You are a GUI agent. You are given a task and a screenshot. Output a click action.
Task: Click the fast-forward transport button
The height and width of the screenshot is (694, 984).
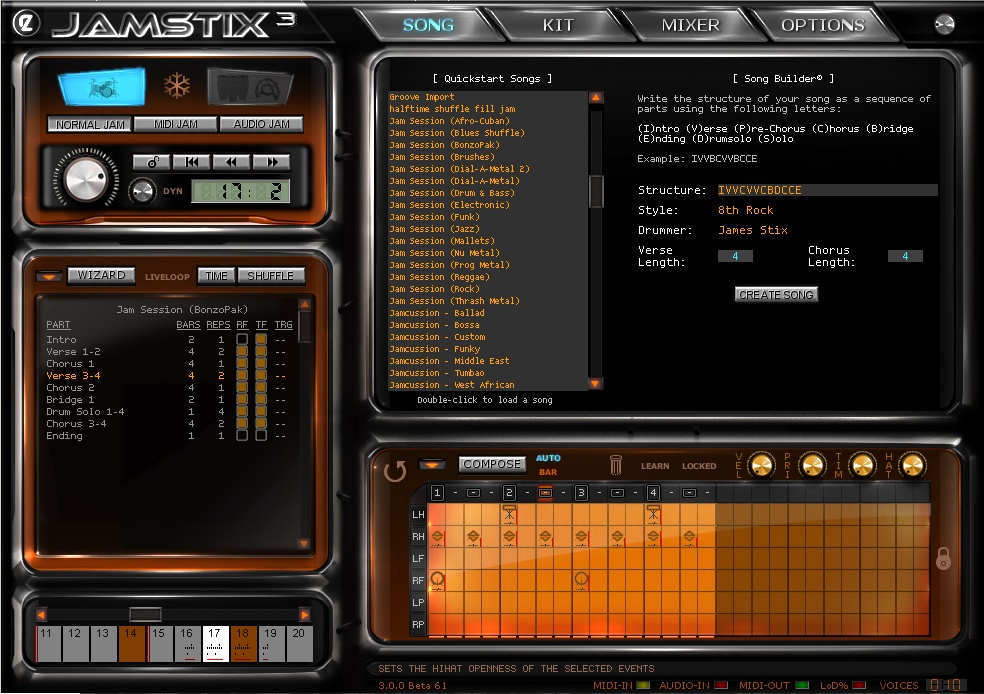pyautogui.click(x=271, y=162)
